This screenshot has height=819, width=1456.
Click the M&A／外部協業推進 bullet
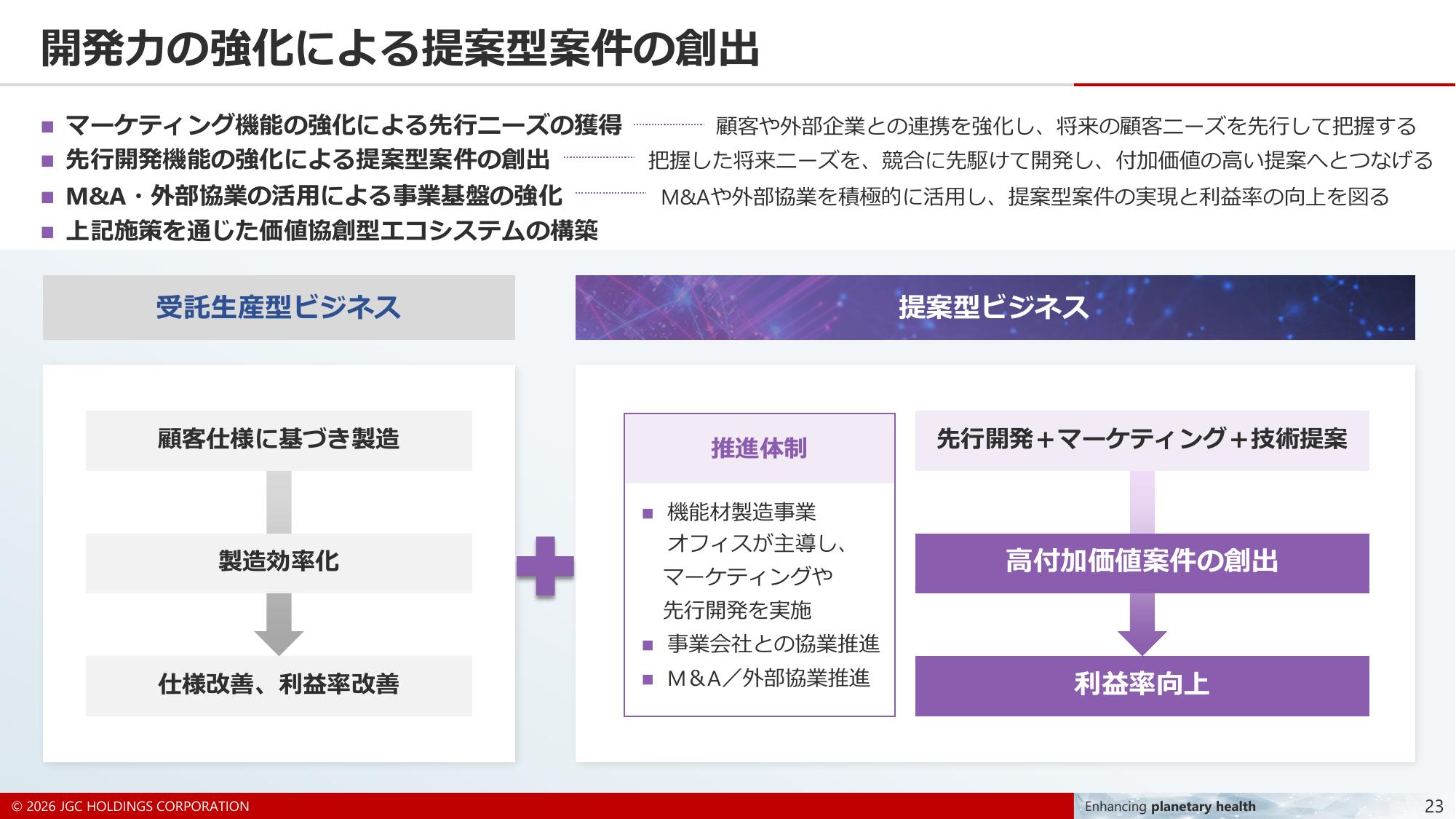point(768,678)
